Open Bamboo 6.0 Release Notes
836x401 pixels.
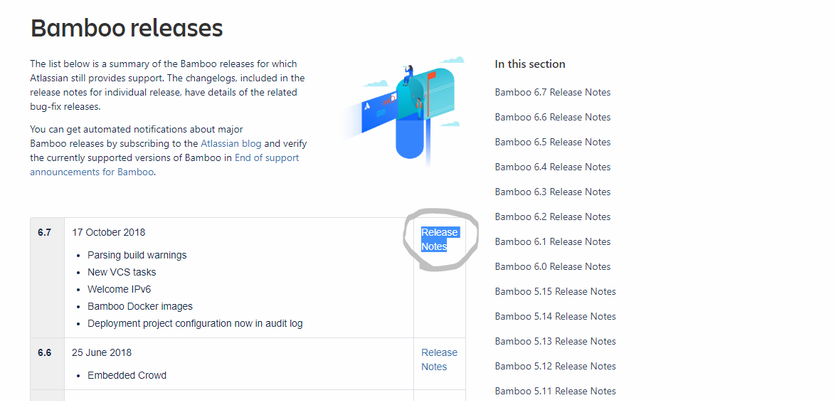point(552,267)
